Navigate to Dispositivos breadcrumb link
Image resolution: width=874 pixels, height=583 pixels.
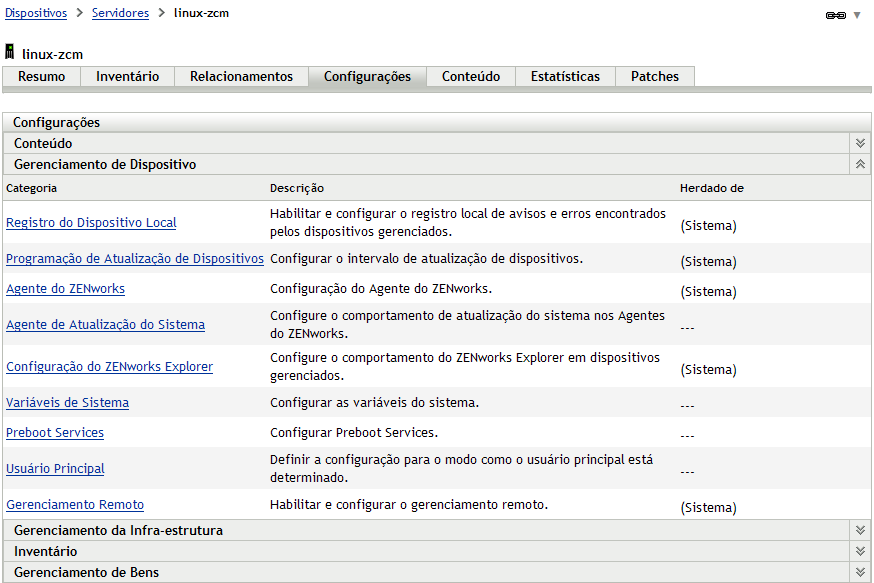coord(36,14)
